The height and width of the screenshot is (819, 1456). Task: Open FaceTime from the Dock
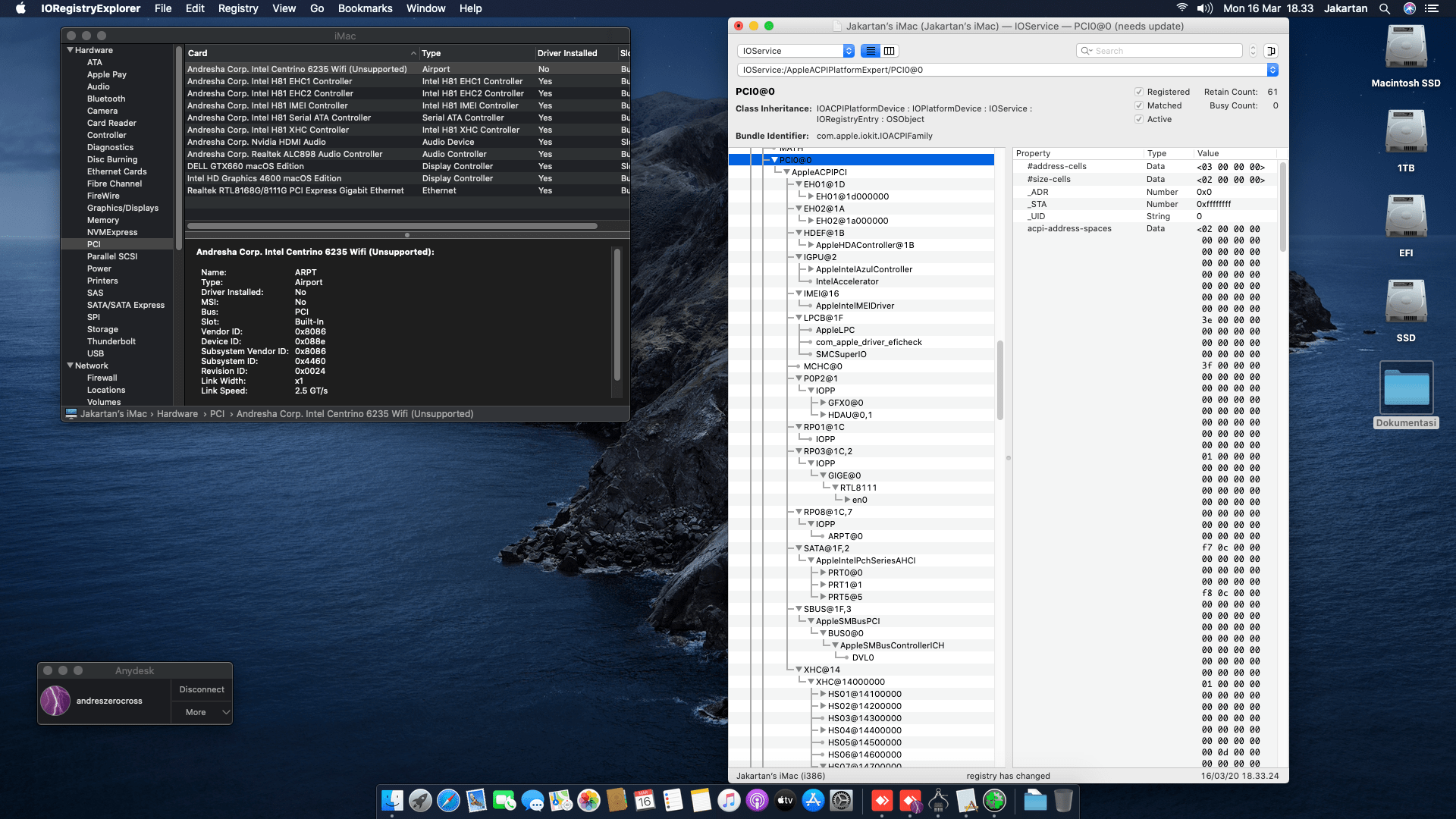coord(504,800)
